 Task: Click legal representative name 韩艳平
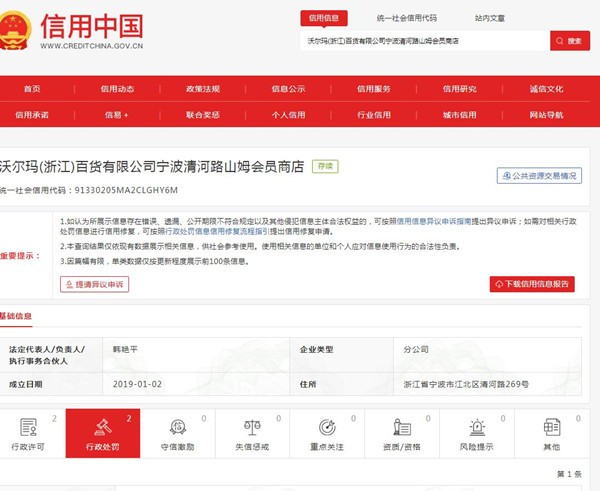[x=125, y=349]
